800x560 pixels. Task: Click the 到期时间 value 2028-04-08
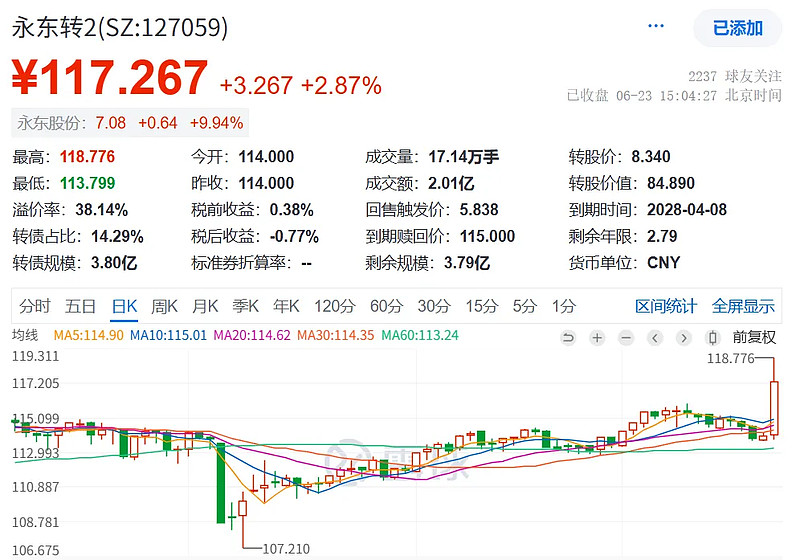(687, 210)
